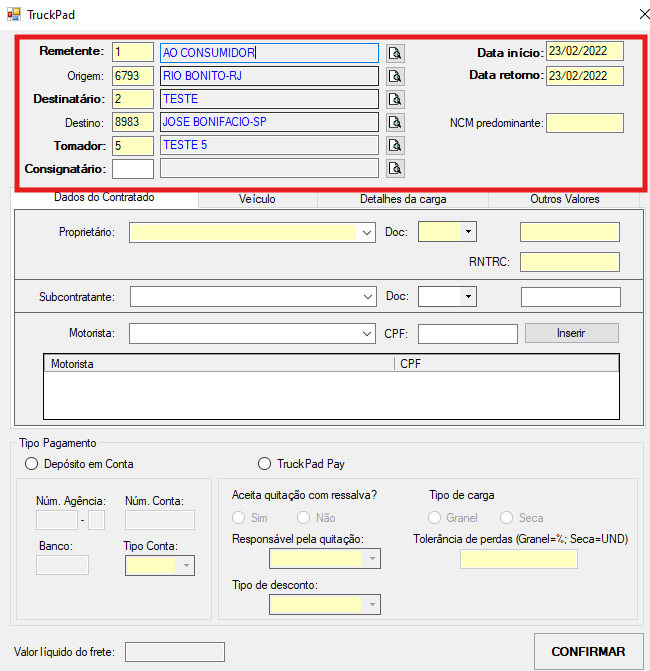Open the Detalhes da carga tab
The height and width of the screenshot is (671, 650).
coord(403,199)
